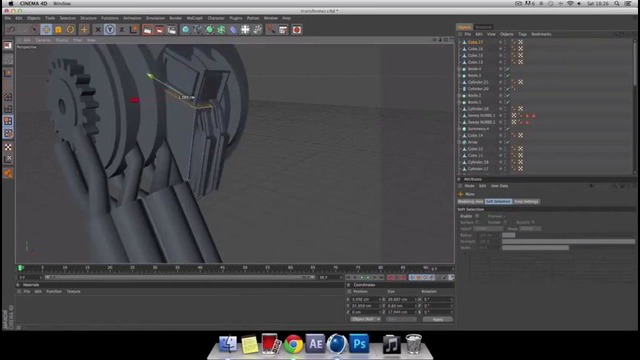This screenshot has height=360, width=640.
Task: Click the white scene object grid icon
Action: point(245,29)
